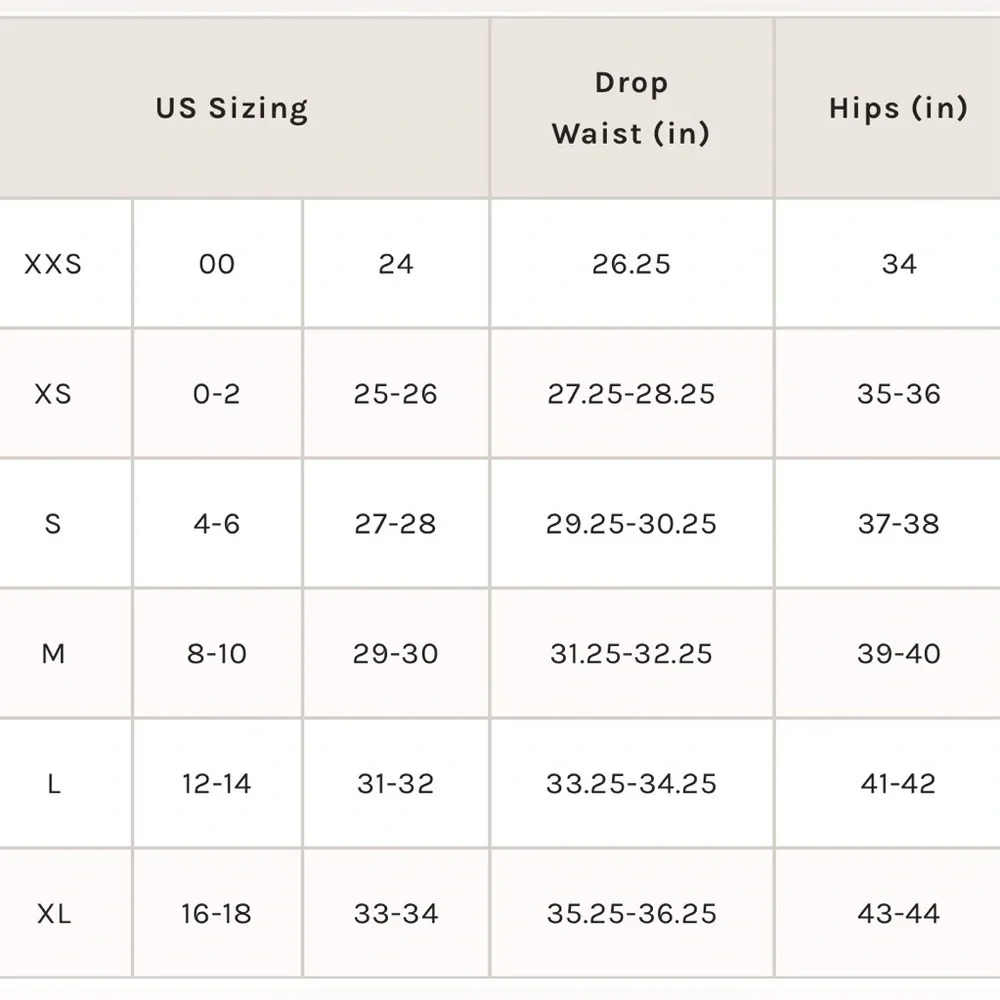
Task: Click the 00 US size cell
Action: [x=217, y=264]
